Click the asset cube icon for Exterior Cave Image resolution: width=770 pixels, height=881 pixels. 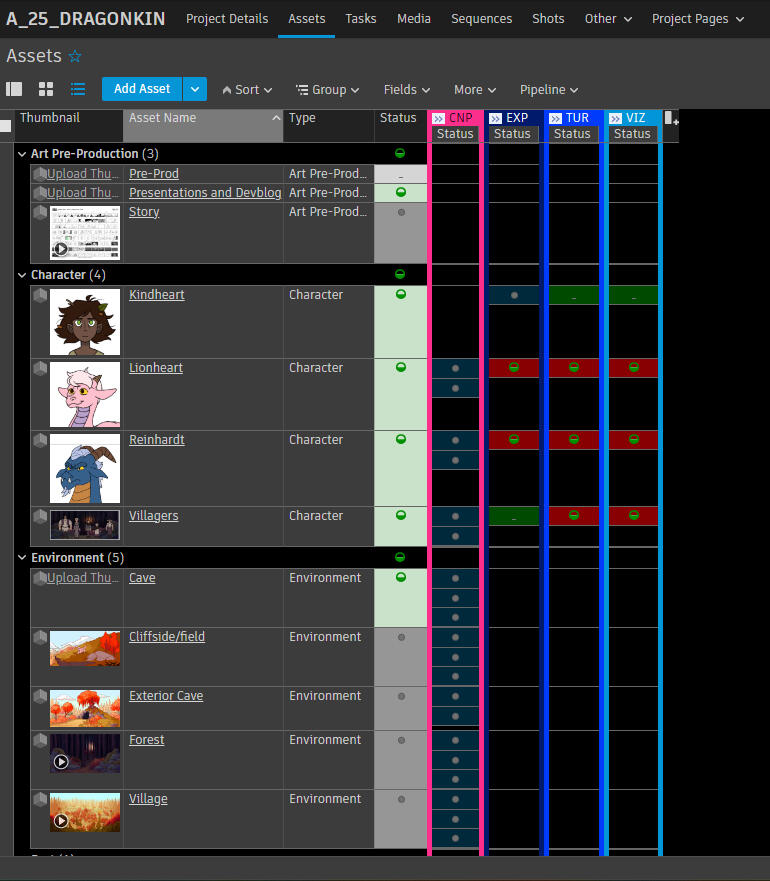[40, 696]
